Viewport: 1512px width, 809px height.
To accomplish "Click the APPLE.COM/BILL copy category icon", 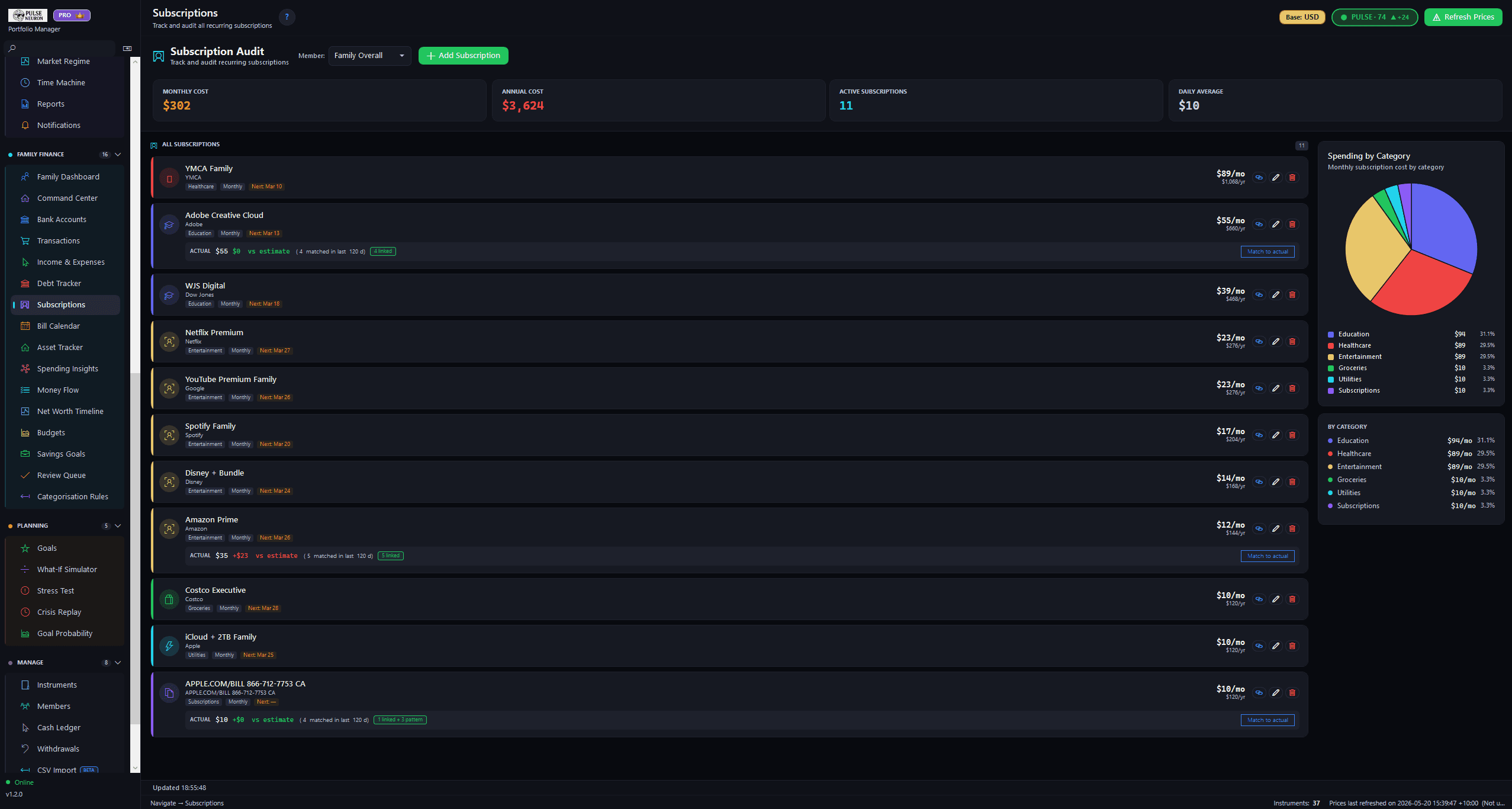I will (x=169, y=693).
